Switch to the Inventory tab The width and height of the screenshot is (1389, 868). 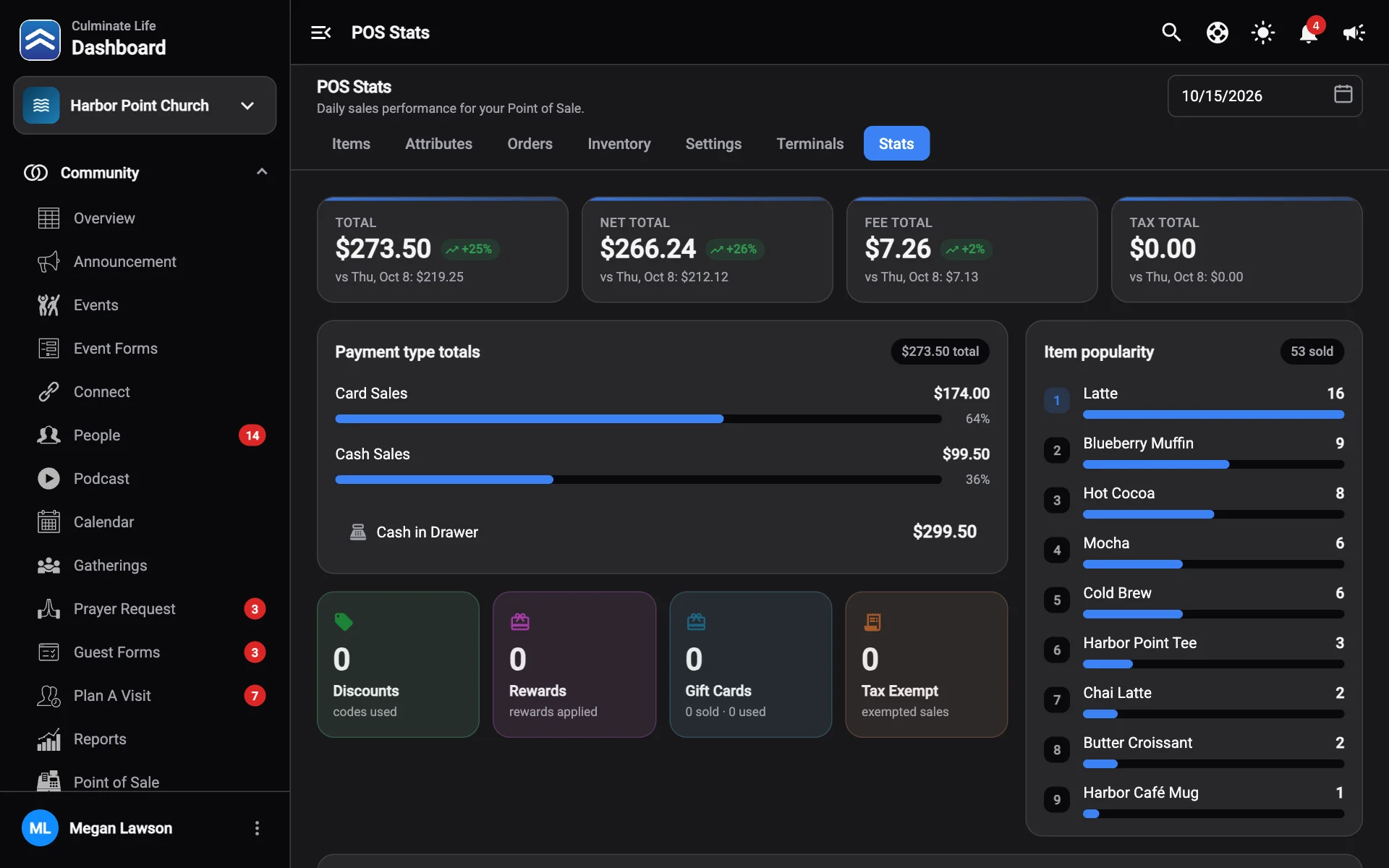[619, 144]
